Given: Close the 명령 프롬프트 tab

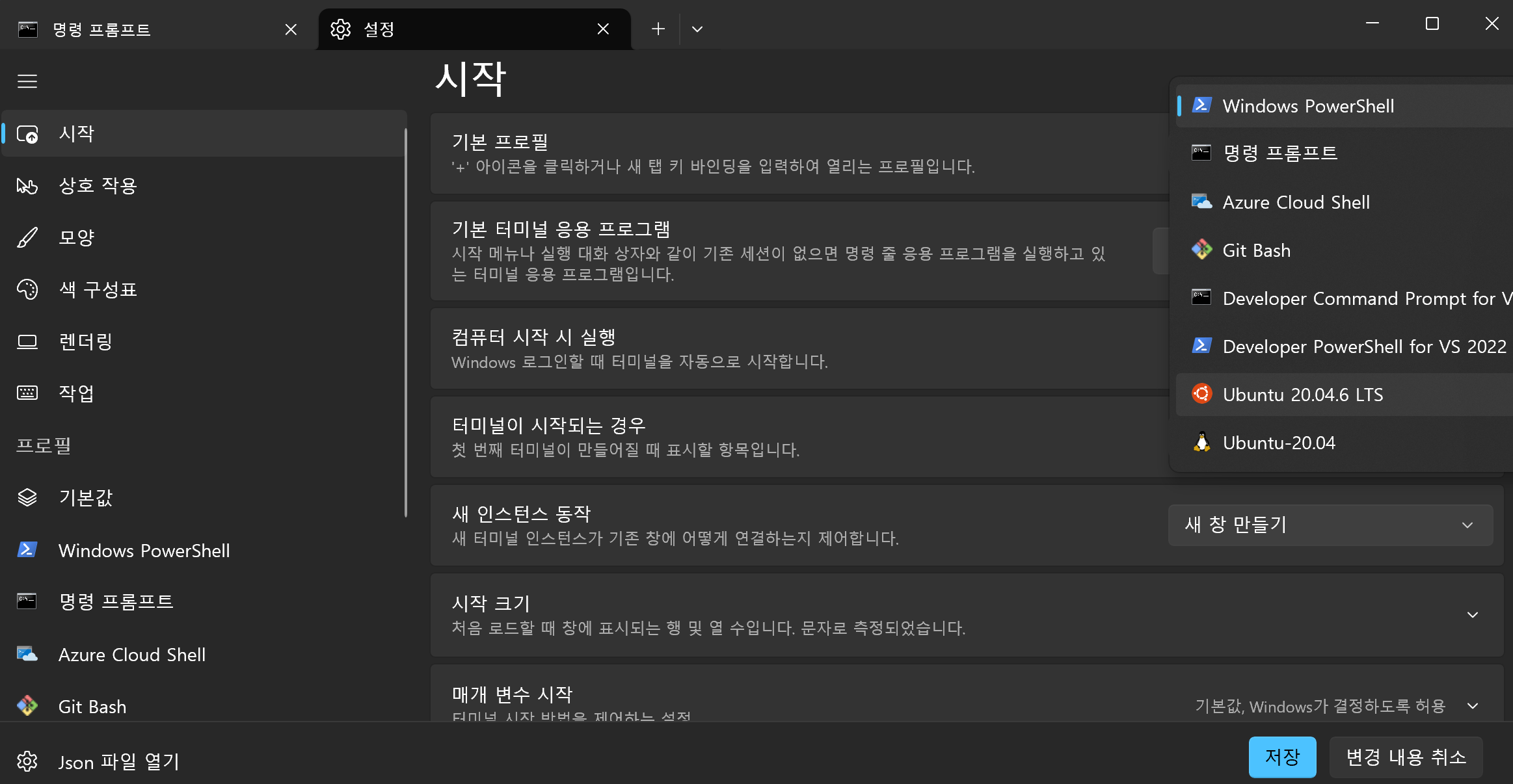Looking at the screenshot, I should pyautogui.click(x=291, y=29).
